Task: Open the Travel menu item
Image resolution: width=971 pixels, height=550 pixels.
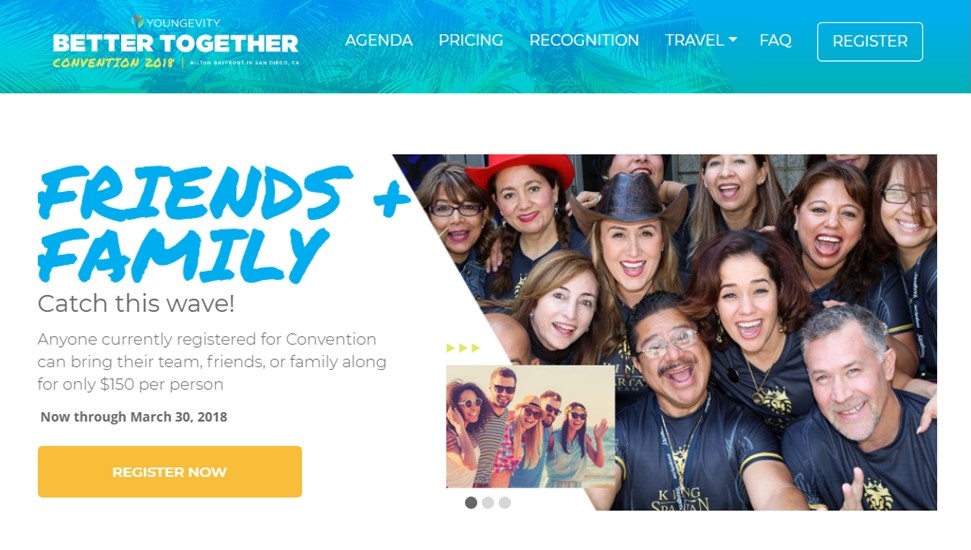Action: point(700,40)
